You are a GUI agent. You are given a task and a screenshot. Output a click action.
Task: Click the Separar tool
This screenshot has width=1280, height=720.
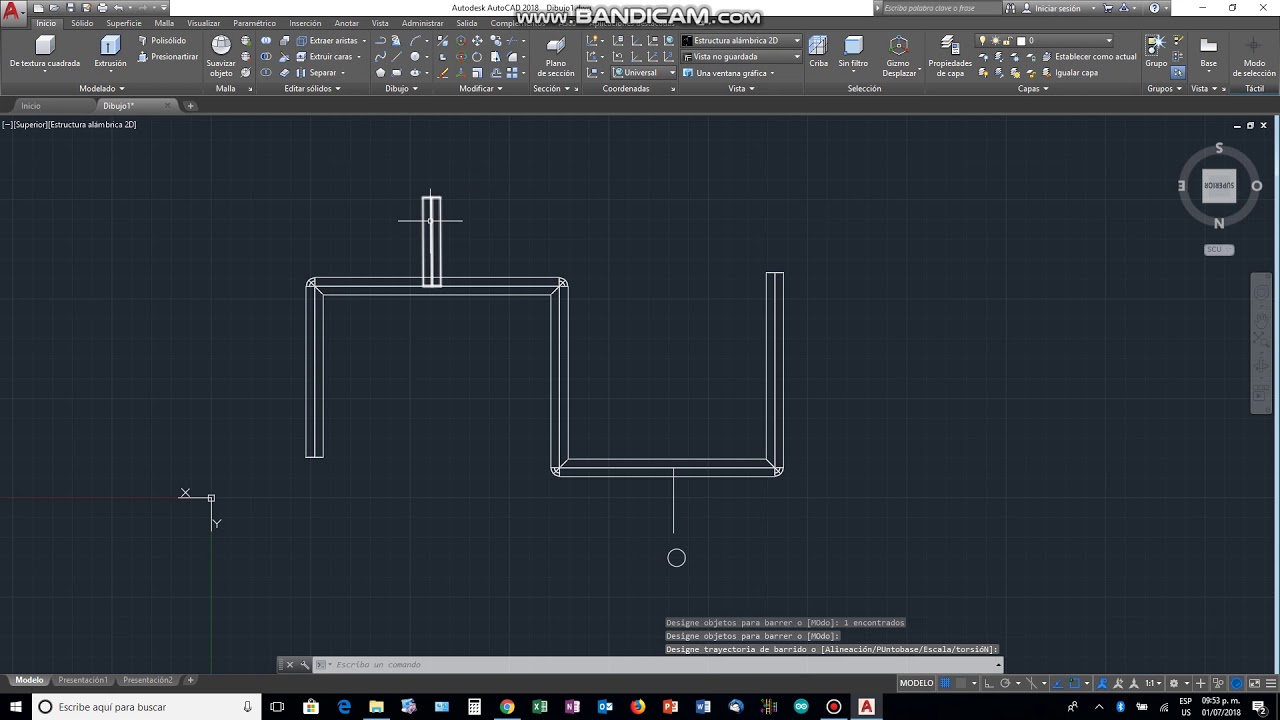(317, 72)
